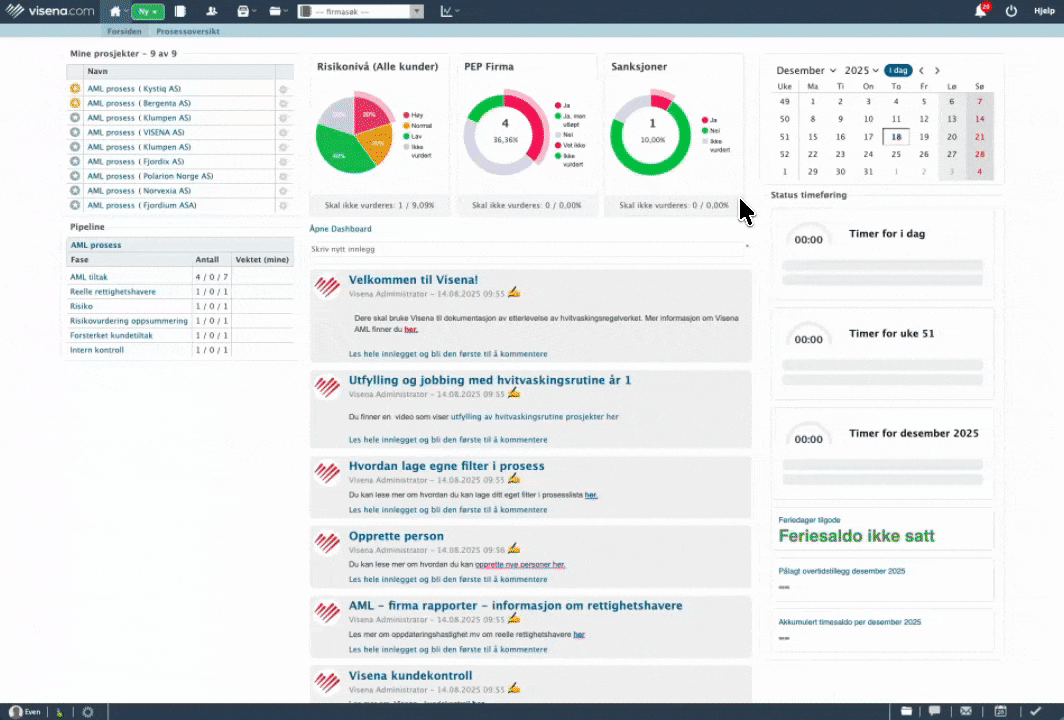Select today by clicking 'i dag'
This screenshot has width=1064, height=720.
(897, 70)
